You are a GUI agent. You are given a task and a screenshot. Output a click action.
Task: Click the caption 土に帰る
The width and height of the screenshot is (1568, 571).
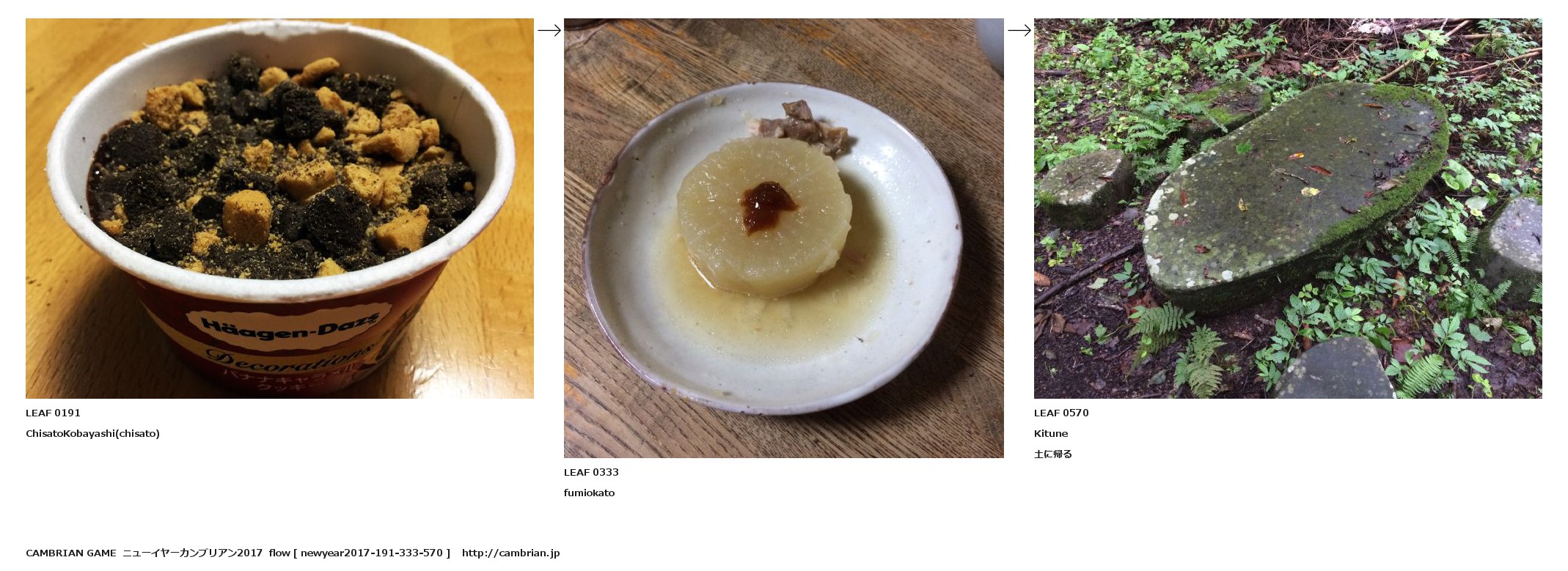tap(1053, 454)
